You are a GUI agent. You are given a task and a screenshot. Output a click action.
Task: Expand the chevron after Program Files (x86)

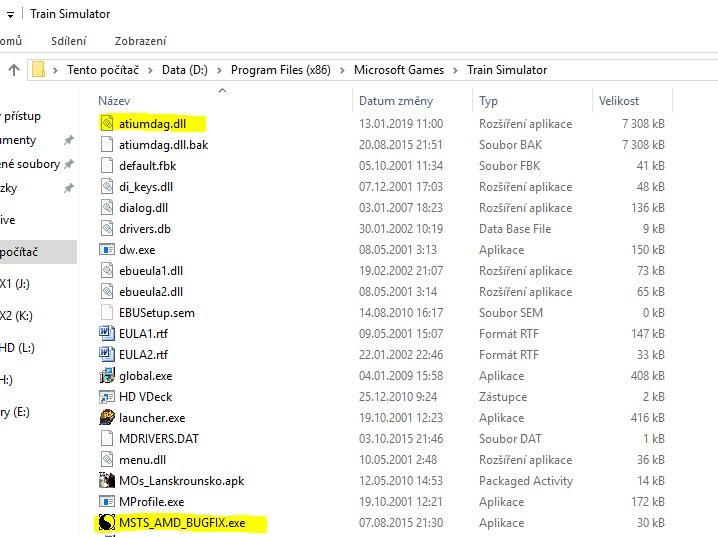point(345,70)
